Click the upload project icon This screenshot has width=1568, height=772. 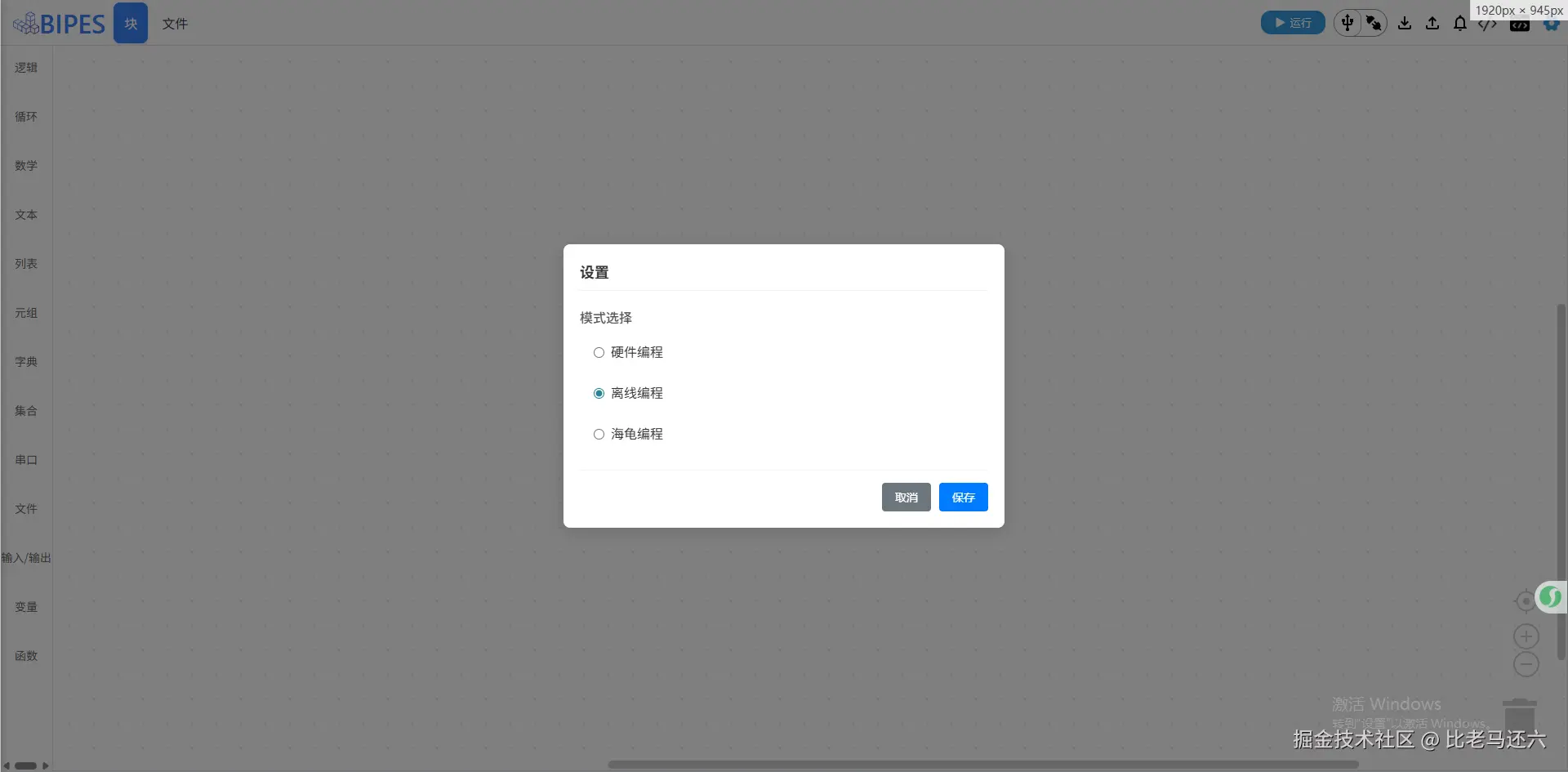[1432, 23]
